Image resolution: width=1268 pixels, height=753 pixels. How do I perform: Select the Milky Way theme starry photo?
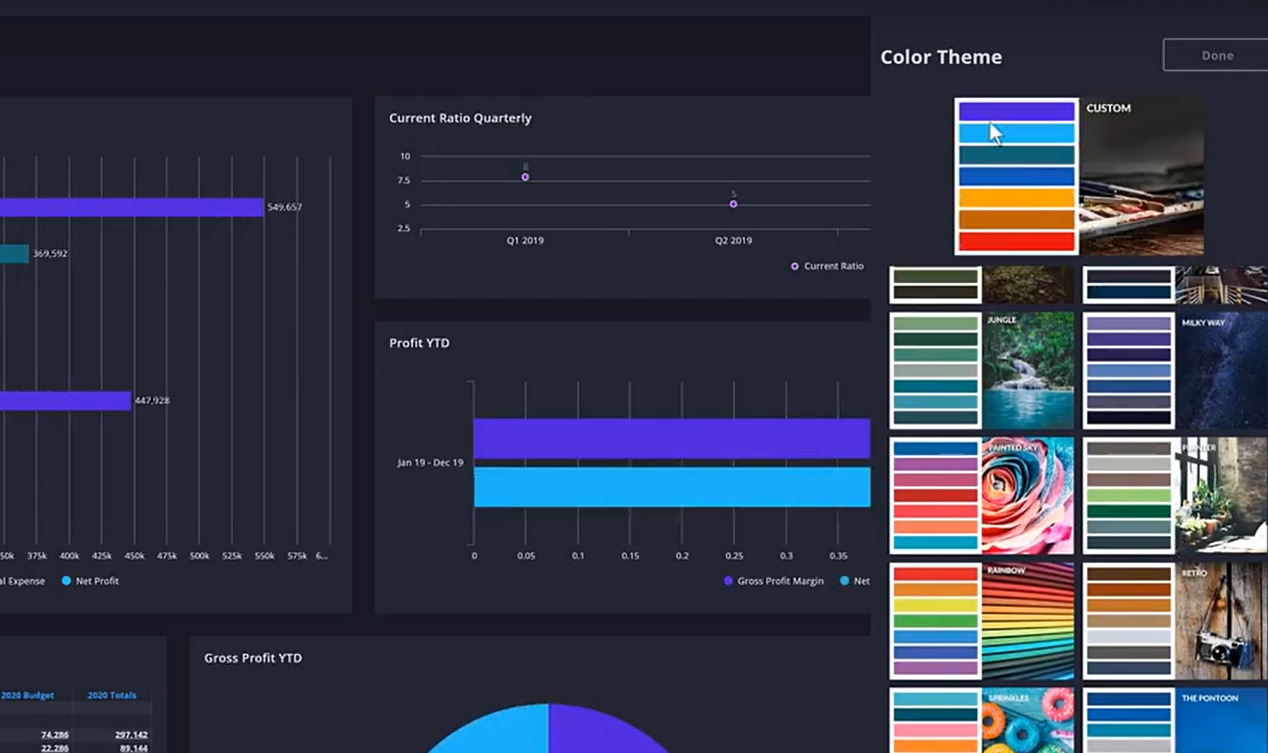click(1222, 371)
